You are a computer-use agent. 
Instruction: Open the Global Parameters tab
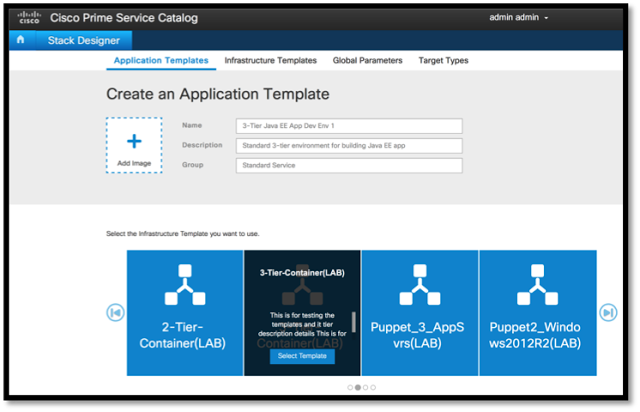pos(367,61)
